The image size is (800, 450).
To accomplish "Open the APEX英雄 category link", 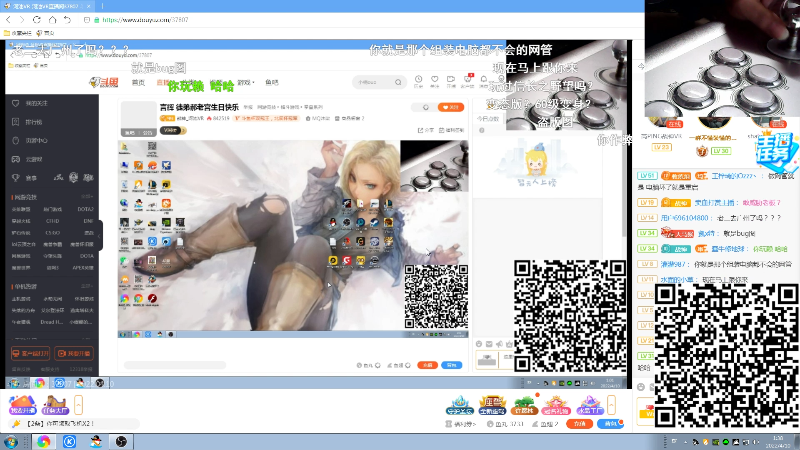I will click(x=83, y=267).
